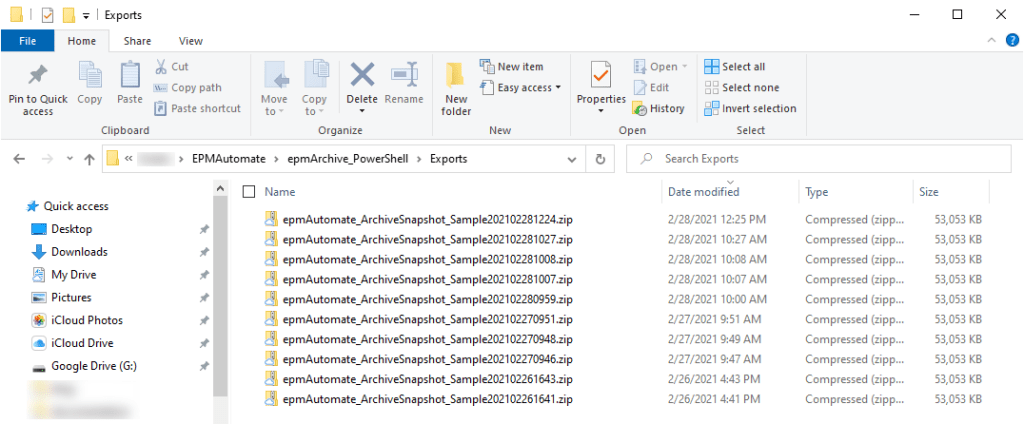Refresh the Exports folder view
Image resolution: width=1024 pixels, height=424 pixels.
[x=600, y=159]
